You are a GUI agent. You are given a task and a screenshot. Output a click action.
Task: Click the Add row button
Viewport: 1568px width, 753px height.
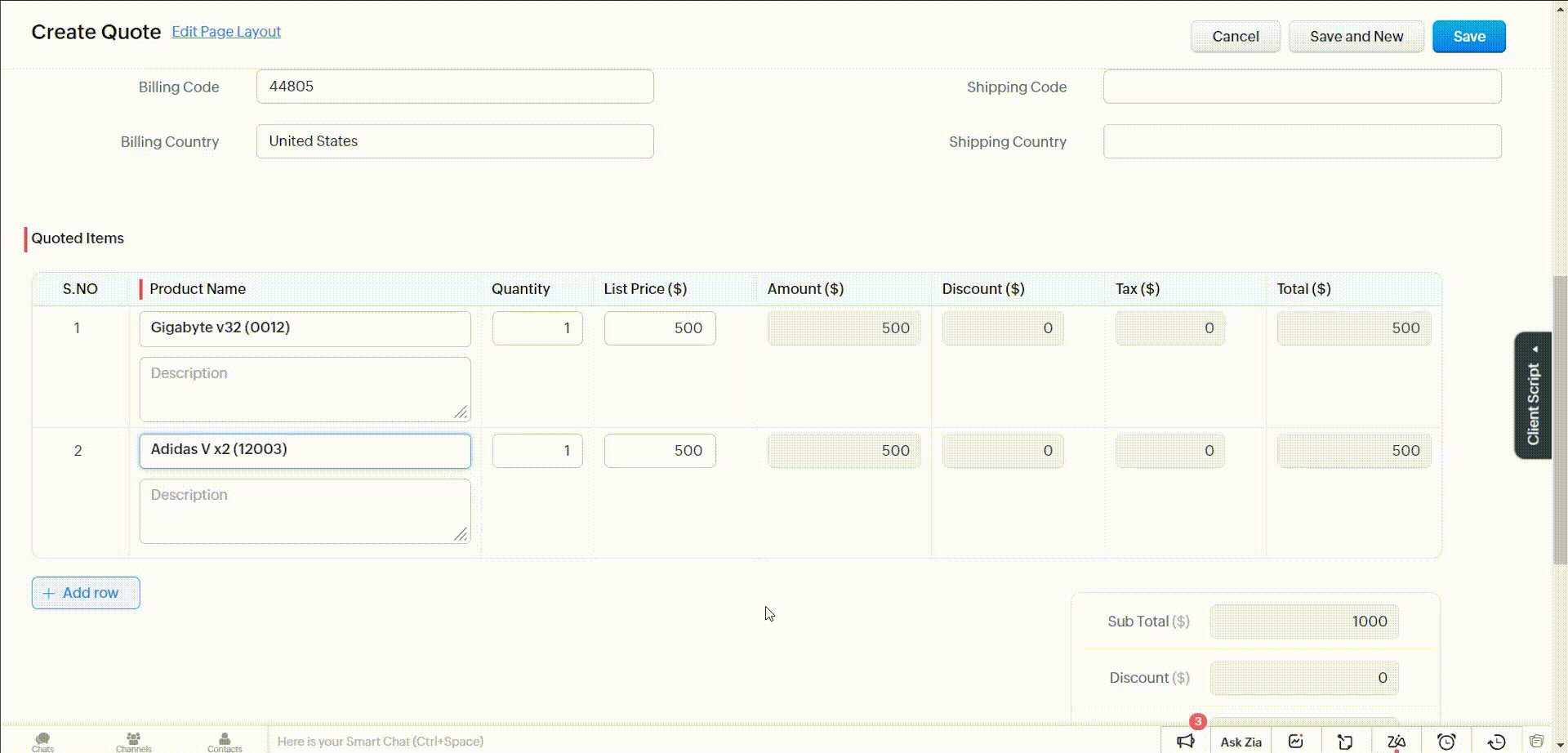tap(86, 593)
